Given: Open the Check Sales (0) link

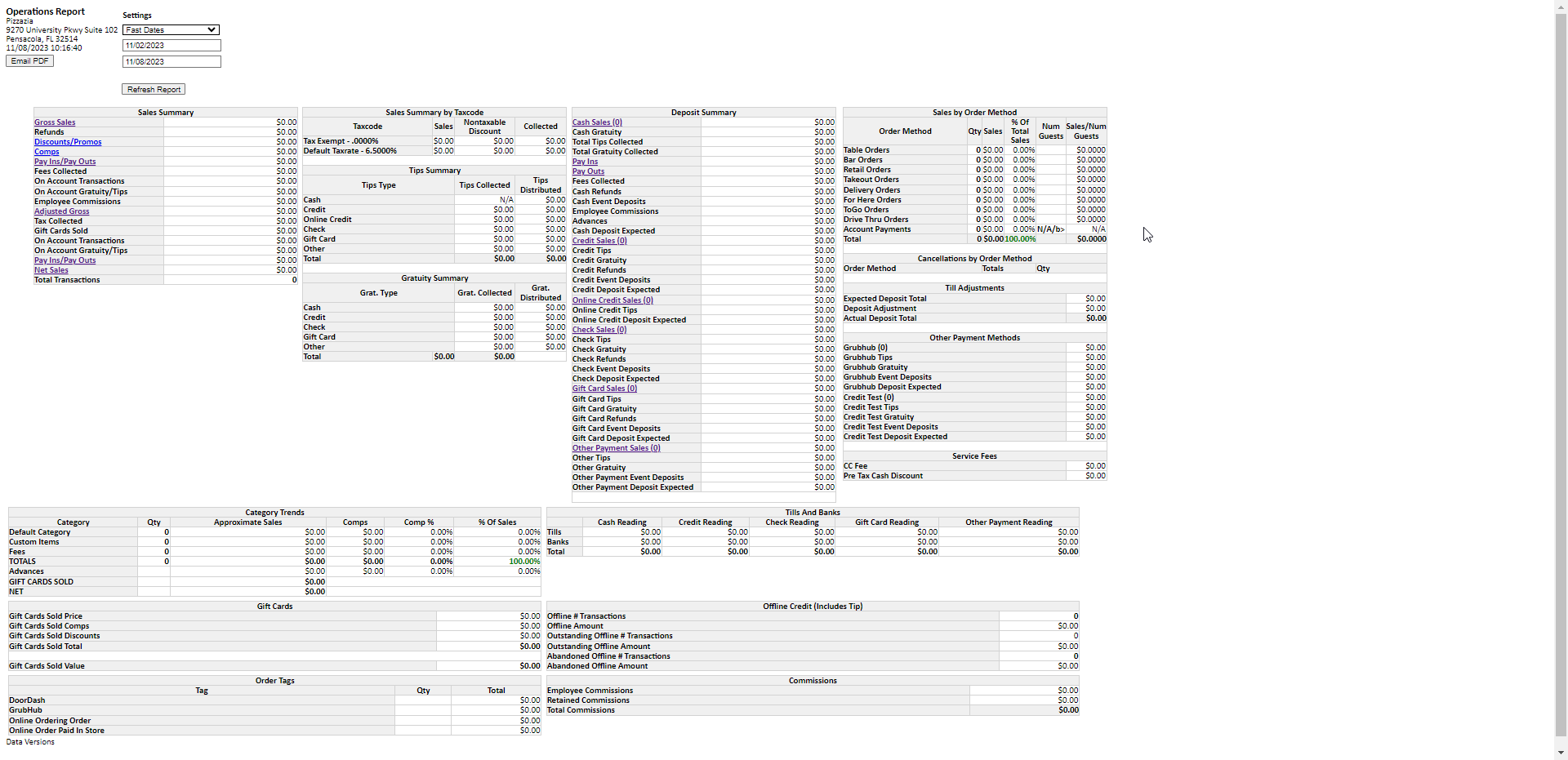Looking at the screenshot, I should pyautogui.click(x=599, y=330).
